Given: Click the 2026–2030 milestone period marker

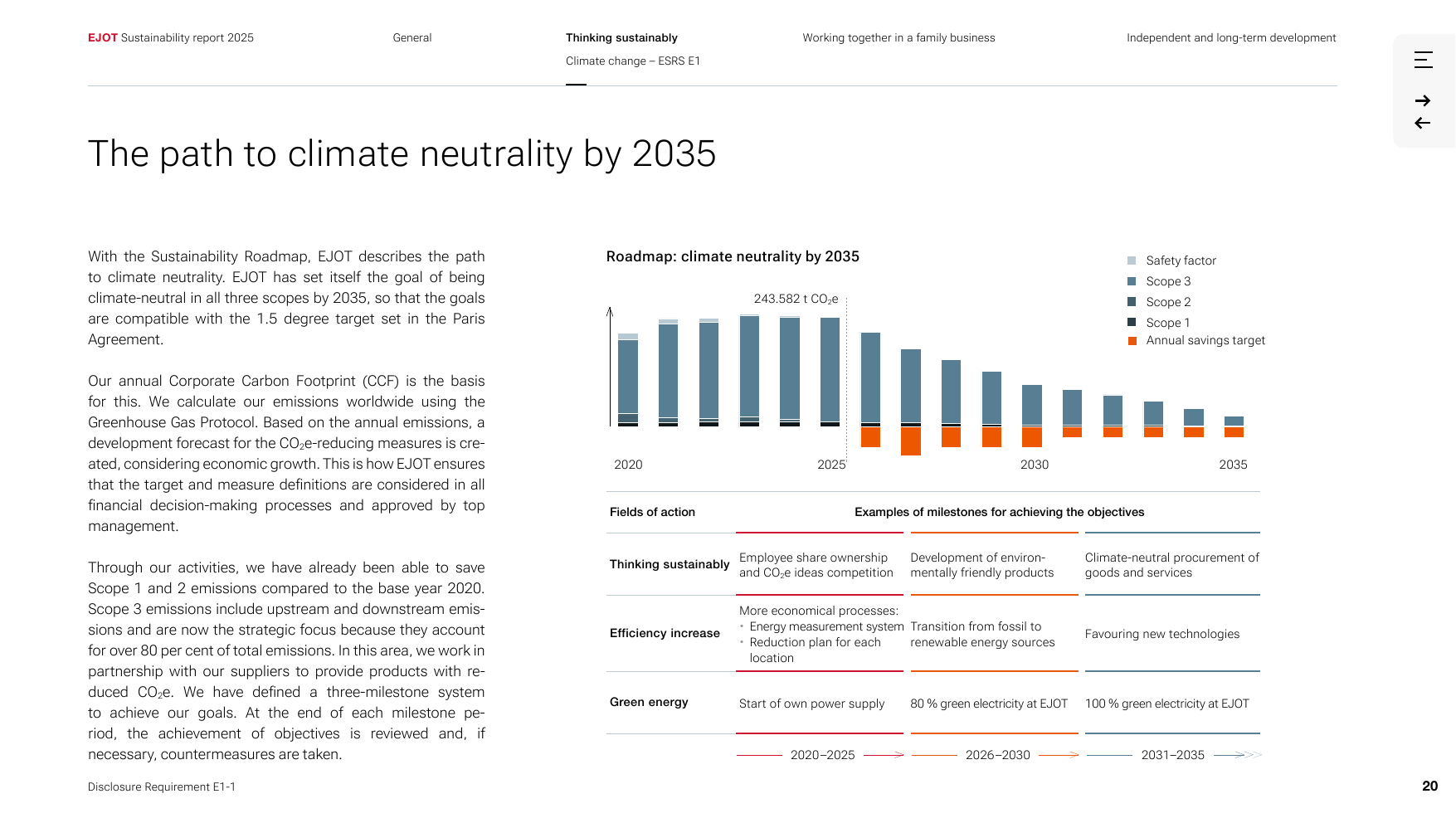Looking at the screenshot, I should click(997, 755).
